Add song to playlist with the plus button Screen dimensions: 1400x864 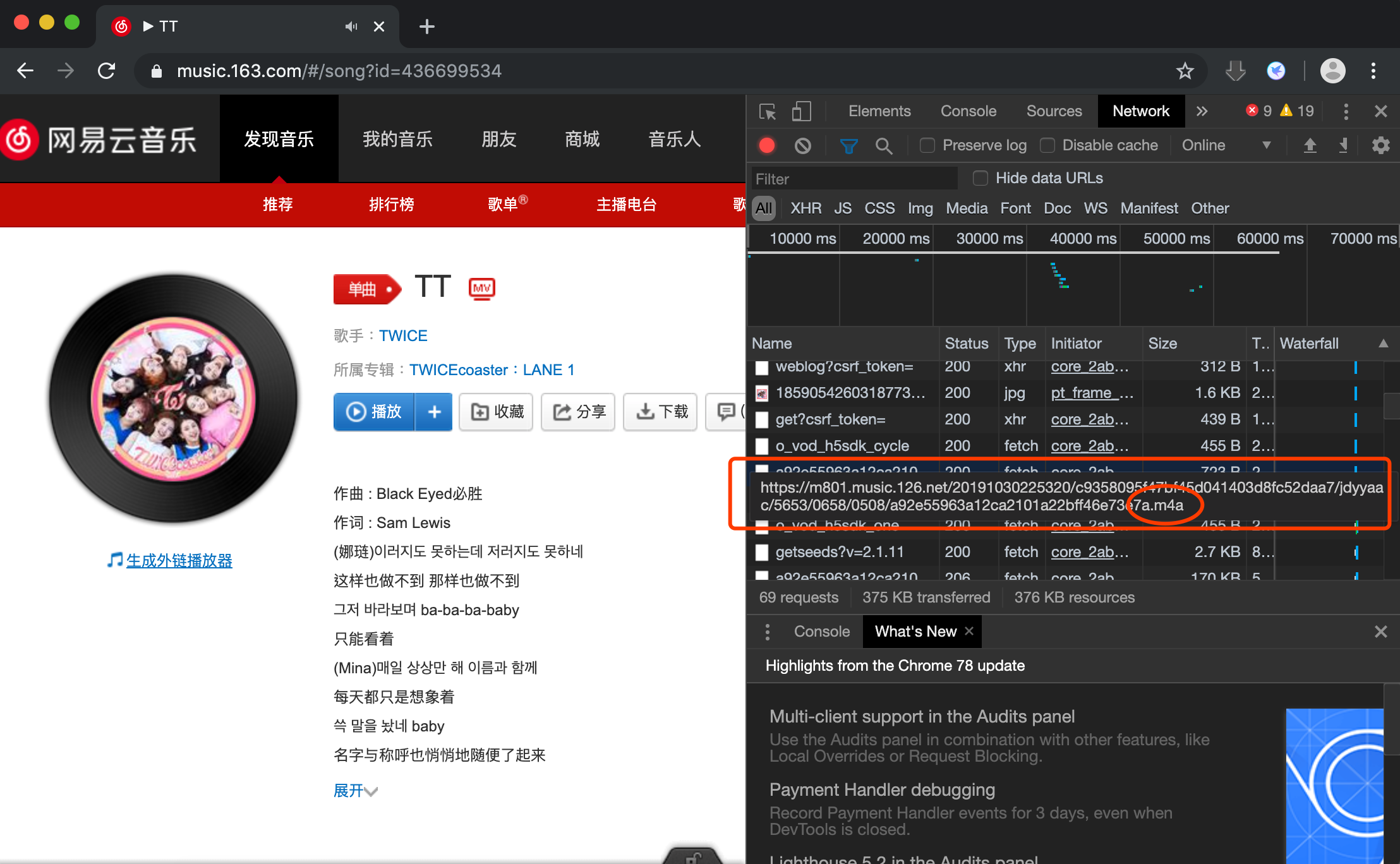click(434, 412)
